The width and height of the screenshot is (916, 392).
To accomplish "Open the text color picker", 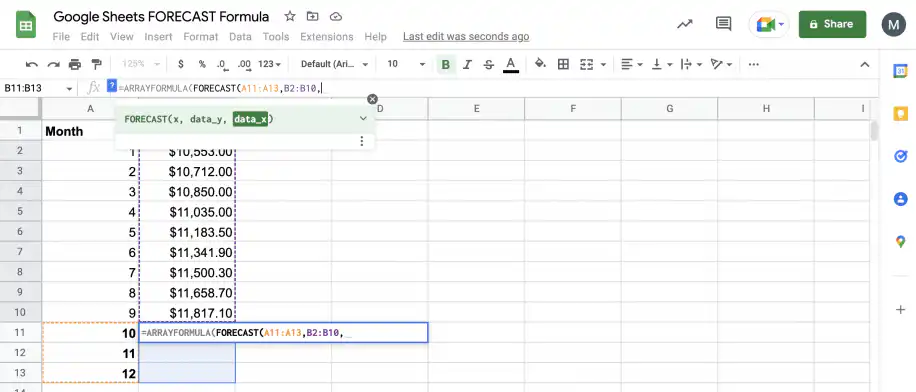I will pos(511,64).
